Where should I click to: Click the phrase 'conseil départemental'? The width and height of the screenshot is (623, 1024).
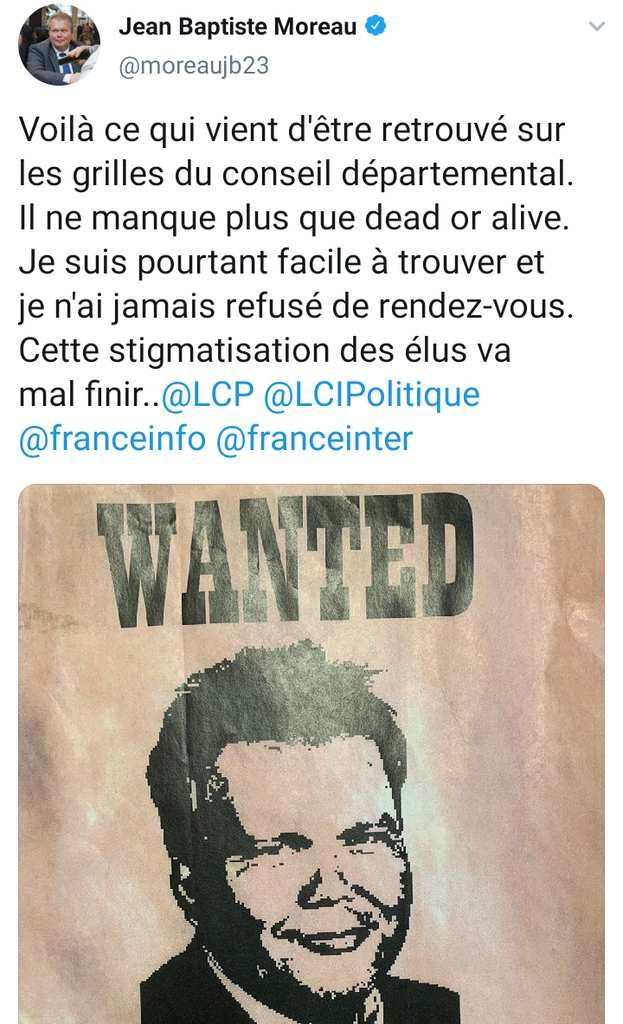click(393, 174)
